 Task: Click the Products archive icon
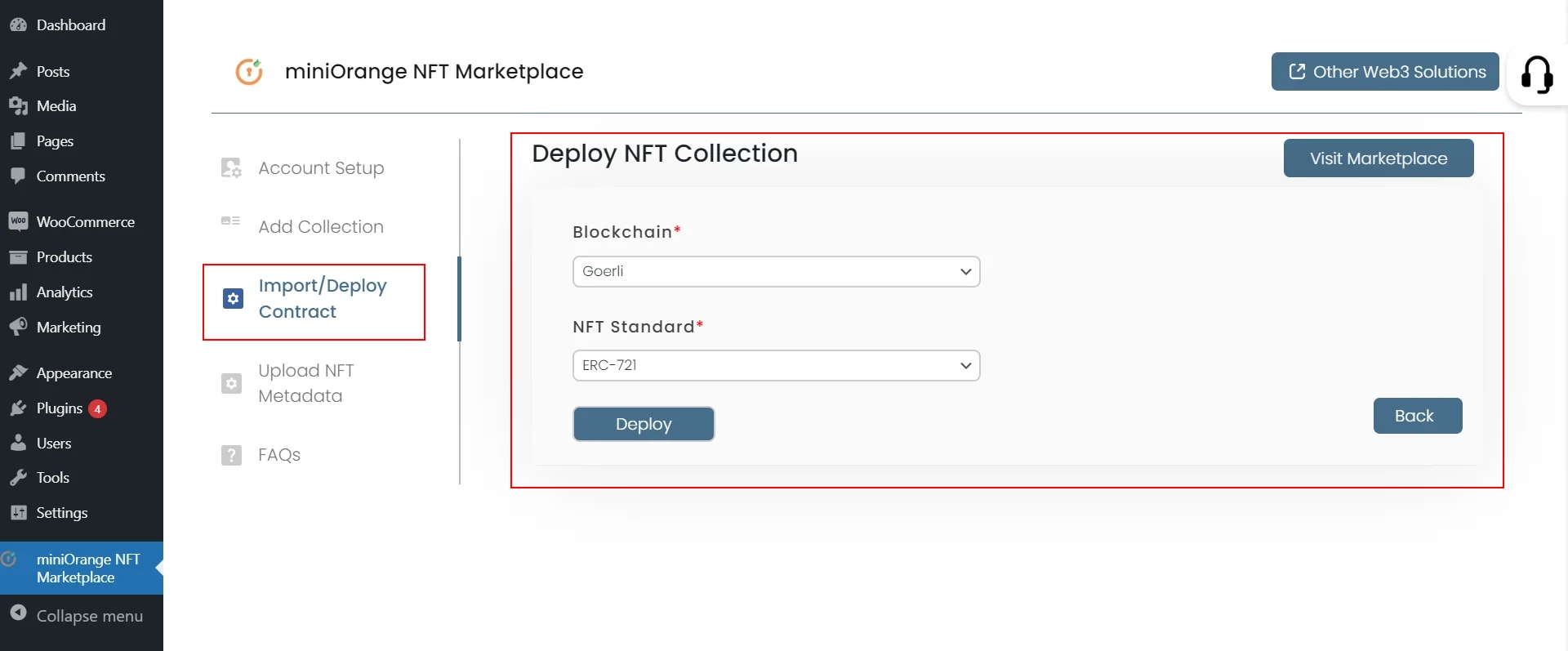tap(18, 257)
